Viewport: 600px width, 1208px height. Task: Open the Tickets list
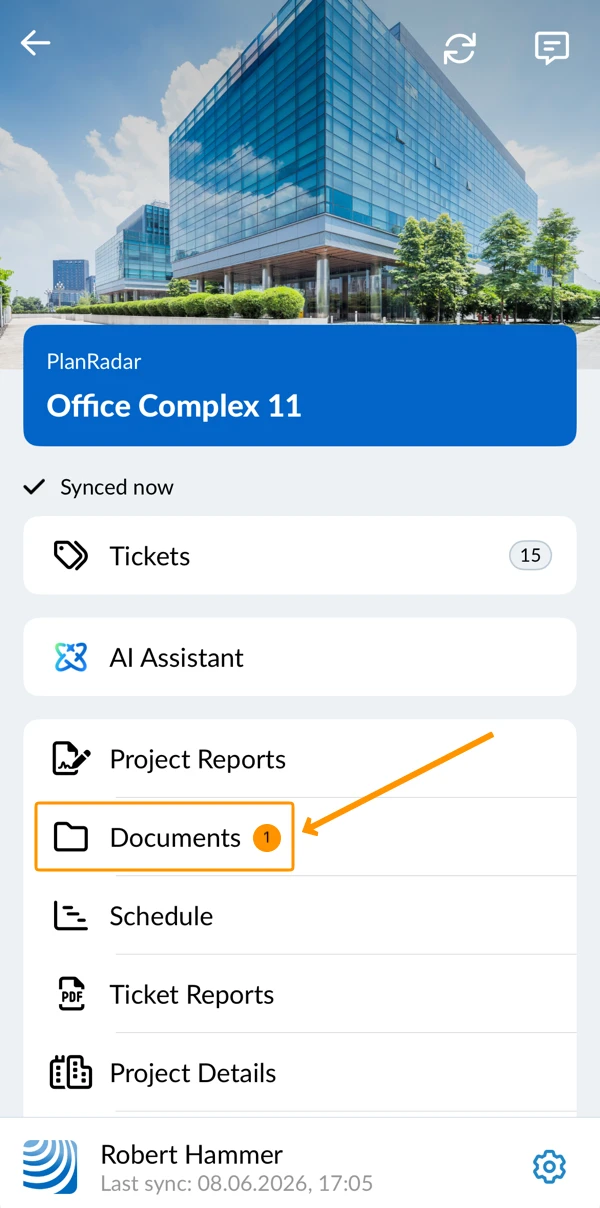(x=300, y=556)
